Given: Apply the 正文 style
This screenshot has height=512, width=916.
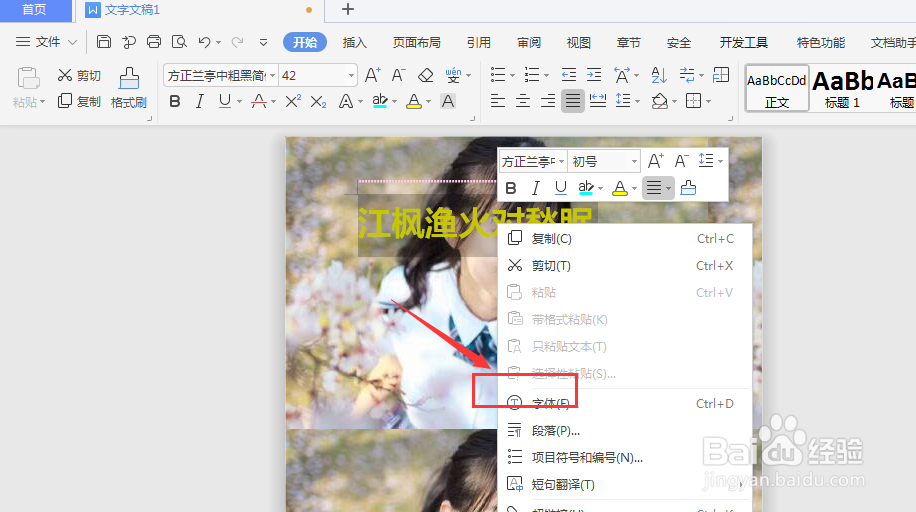Looking at the screenshot, I should (x=777, y=88).
